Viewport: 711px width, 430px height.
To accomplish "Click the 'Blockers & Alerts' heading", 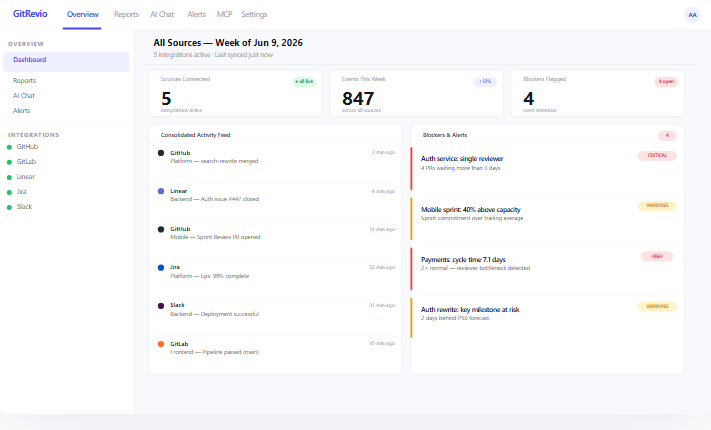I will pyautogui.click(x=445, y=135).
